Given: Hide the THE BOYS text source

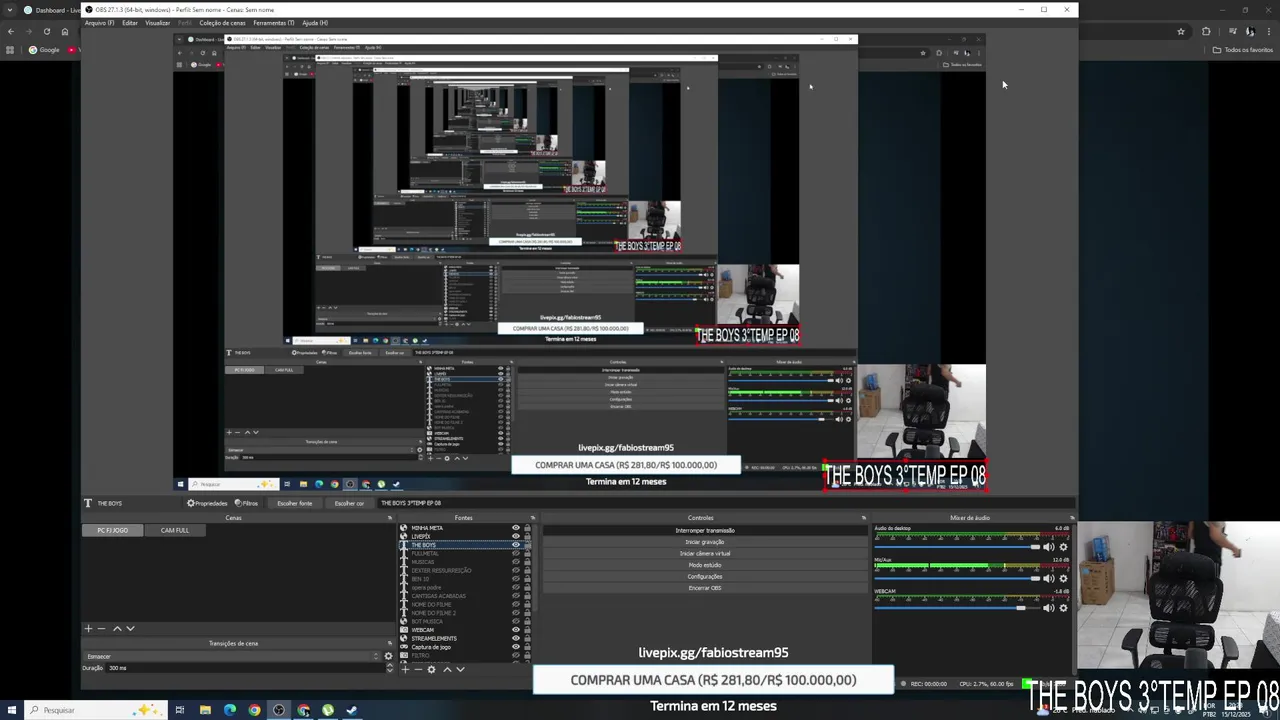Looking at the screenshot, I should (516, 545).
